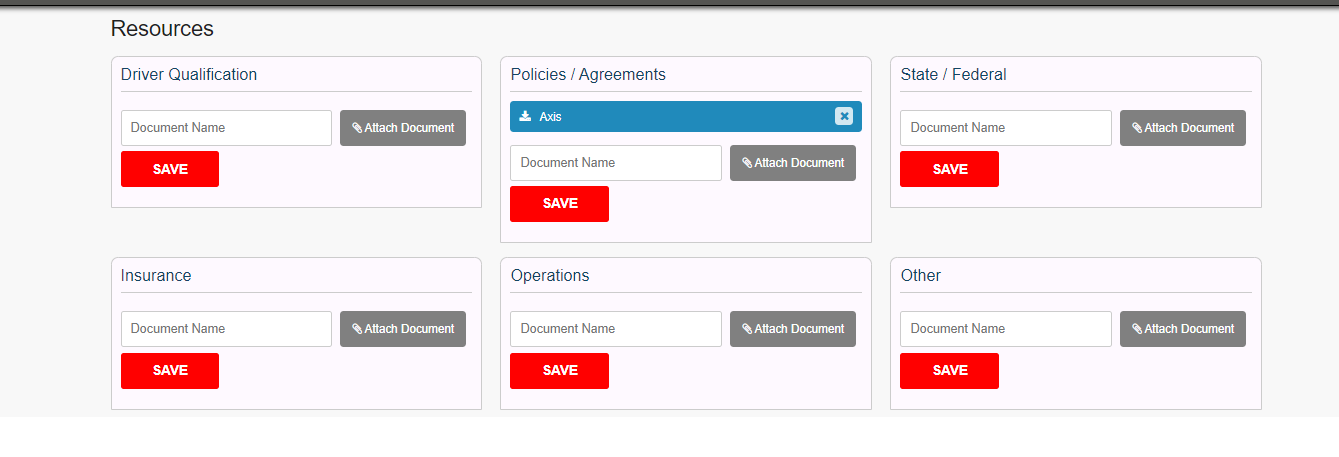Save the Driver Qualification document
The width and height of the screenshot is (1339, 457).
tap(170, 169)
